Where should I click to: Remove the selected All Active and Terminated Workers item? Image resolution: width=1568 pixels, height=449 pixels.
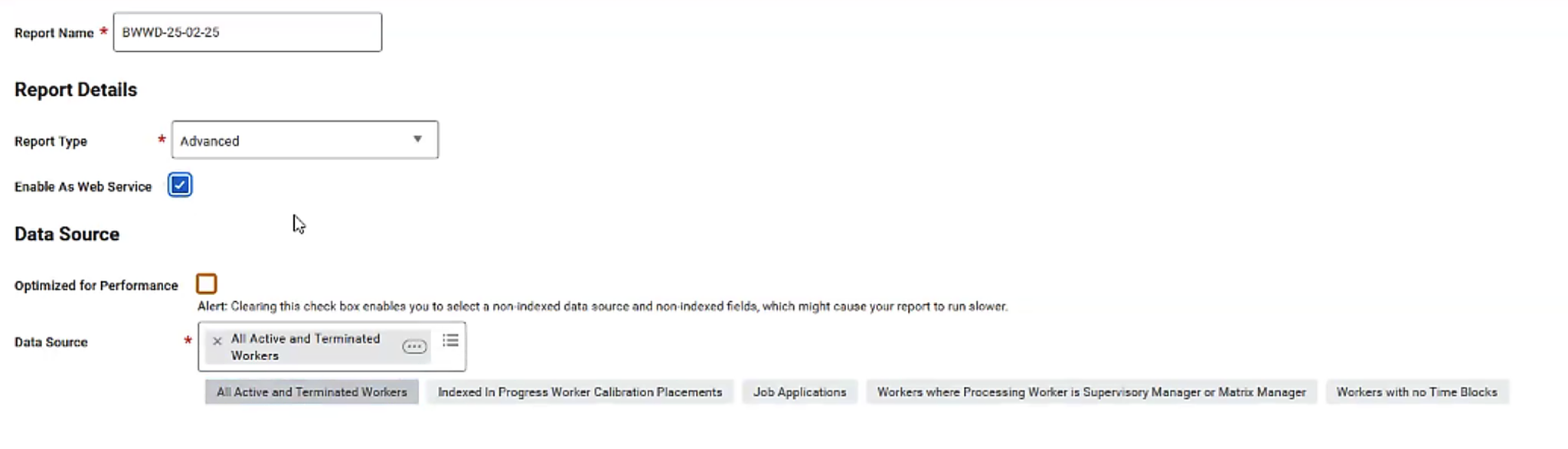click(x=217, y=341)
